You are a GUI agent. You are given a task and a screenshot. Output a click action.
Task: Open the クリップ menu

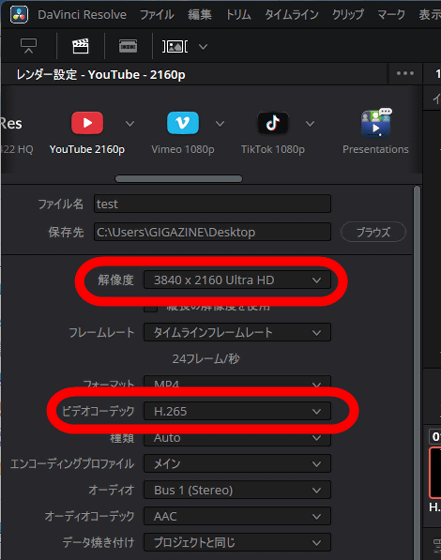coord(348,15)
